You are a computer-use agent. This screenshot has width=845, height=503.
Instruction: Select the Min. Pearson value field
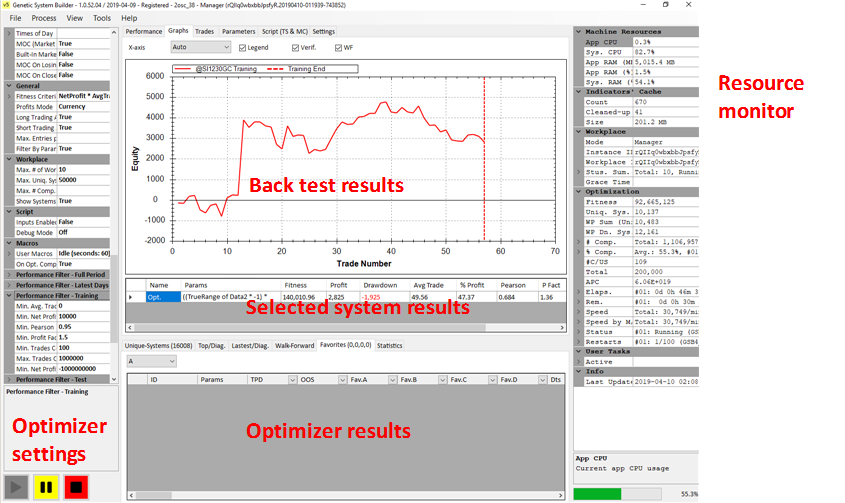pyautogui.click(x=85, y=326)
